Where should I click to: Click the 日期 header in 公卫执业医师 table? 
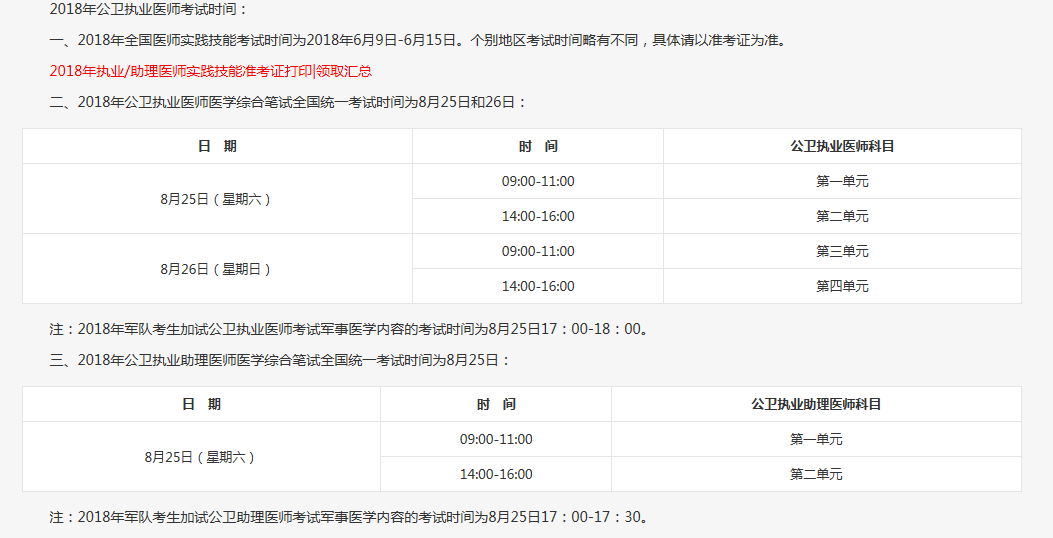coord(217,146)
